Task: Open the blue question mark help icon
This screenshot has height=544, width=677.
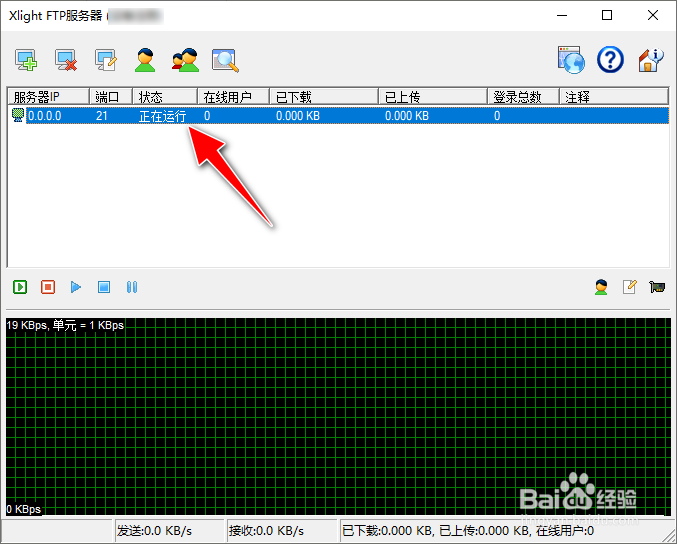Action: click(x=610, y=60)
